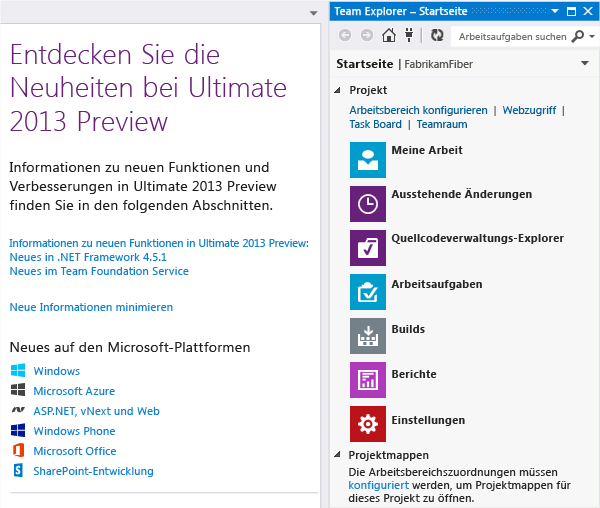Maximize the Team Explorer panel
600x508 pixels.
coord(571,11)
